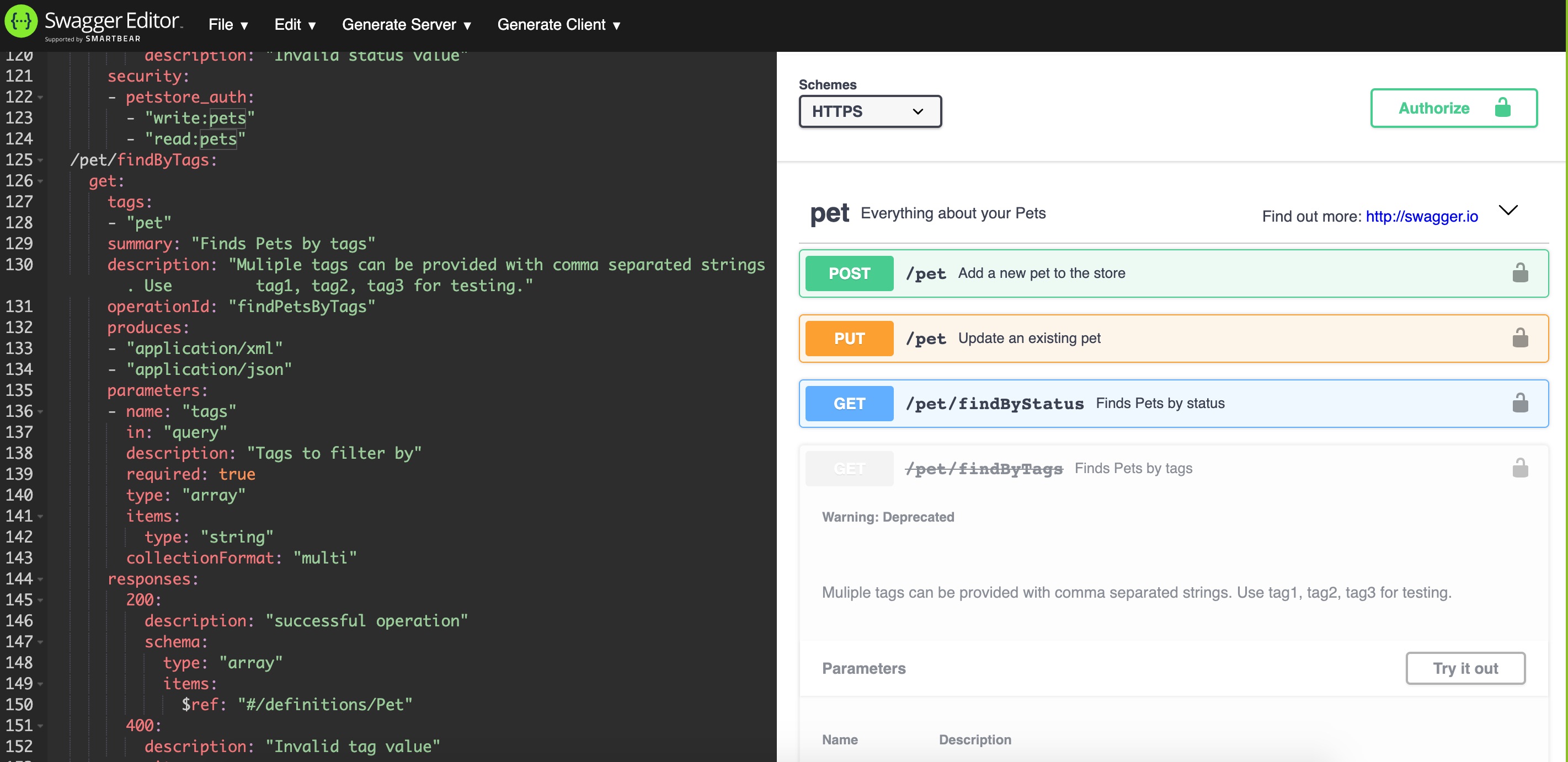Click the "application/json" produces line
The height and width of the screenshot is (762, 1568).
tap(200, 369)
